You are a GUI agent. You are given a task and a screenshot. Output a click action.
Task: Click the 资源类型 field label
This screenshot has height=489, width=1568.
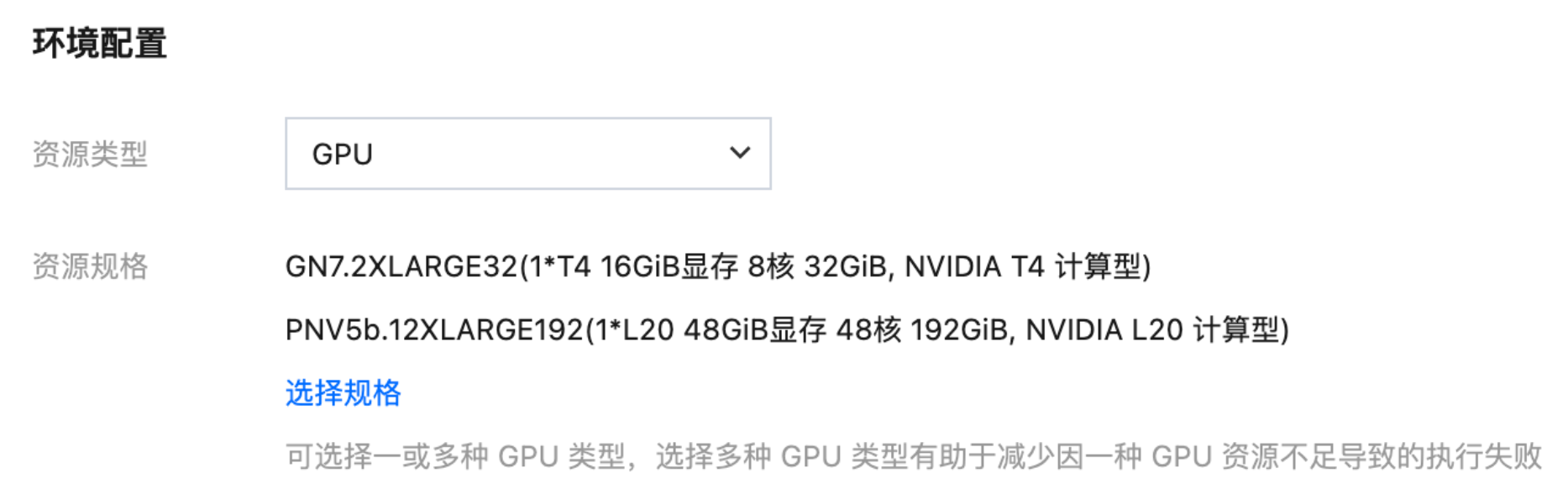pyautogui.click(x=90, y=155)
